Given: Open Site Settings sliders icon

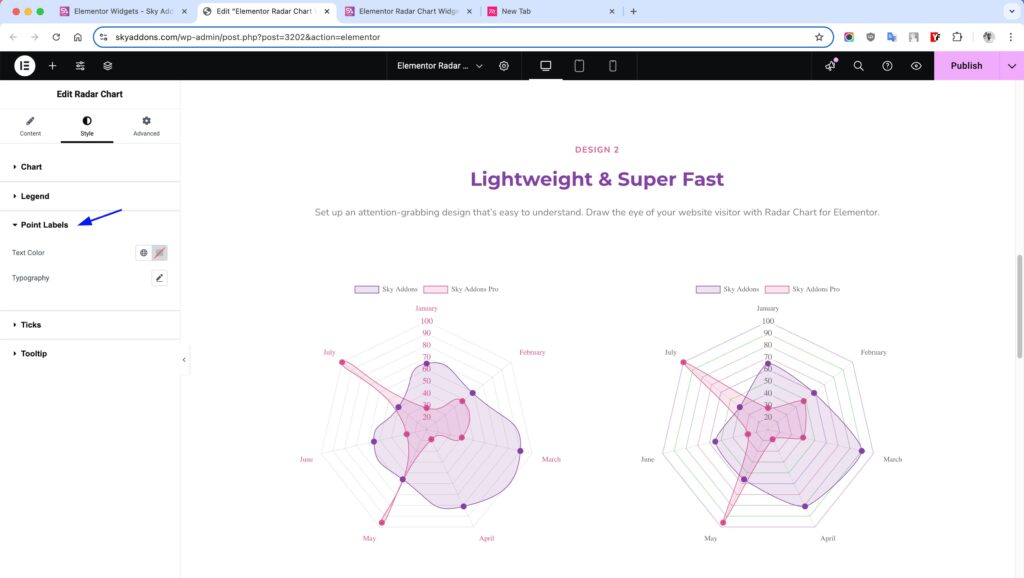Looking at the screenshot, I should click(x=80, y=66).
